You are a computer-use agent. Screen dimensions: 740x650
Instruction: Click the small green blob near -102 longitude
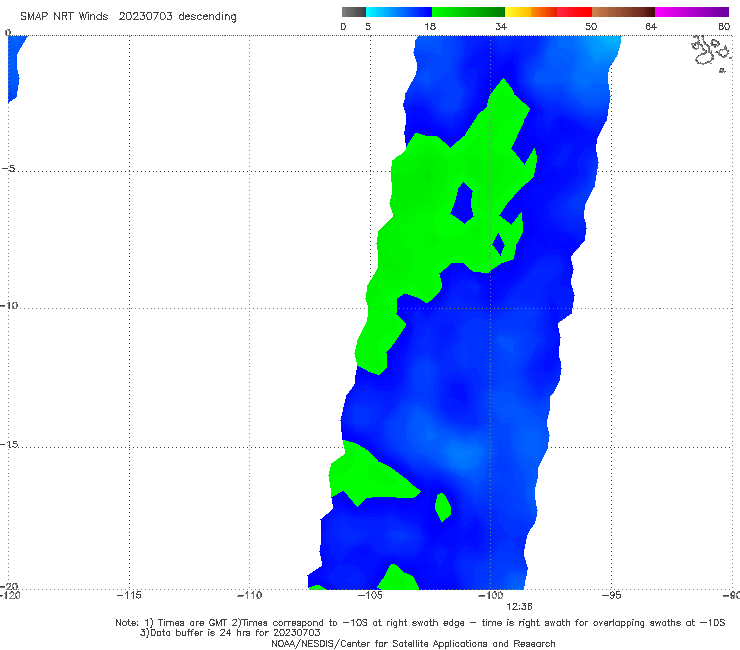(442, 507)
